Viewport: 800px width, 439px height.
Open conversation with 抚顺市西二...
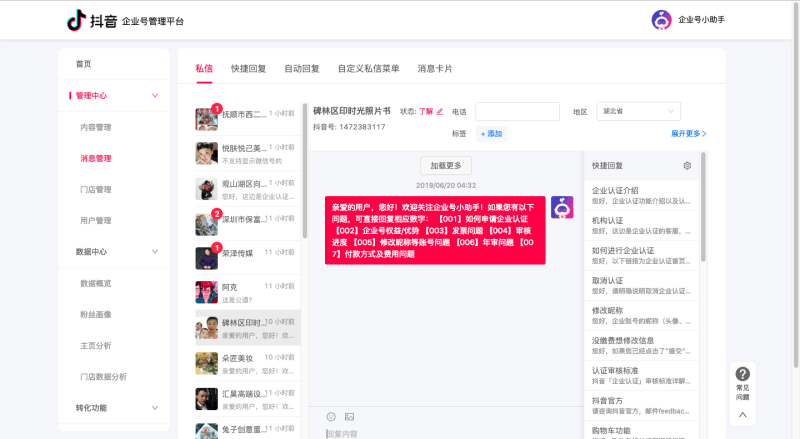coord(247,118)
